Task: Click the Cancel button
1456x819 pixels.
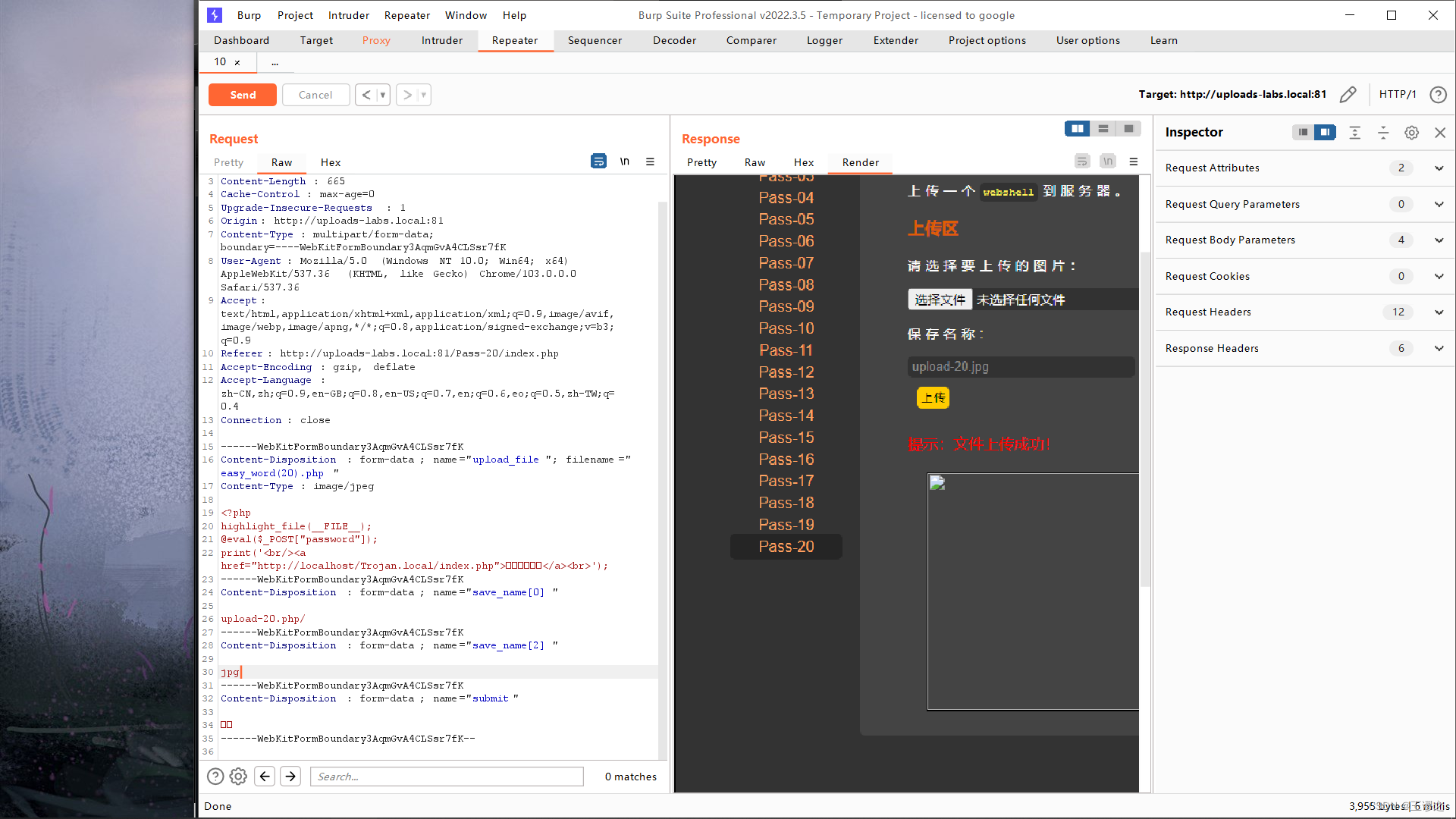Action: coord(315,95)
